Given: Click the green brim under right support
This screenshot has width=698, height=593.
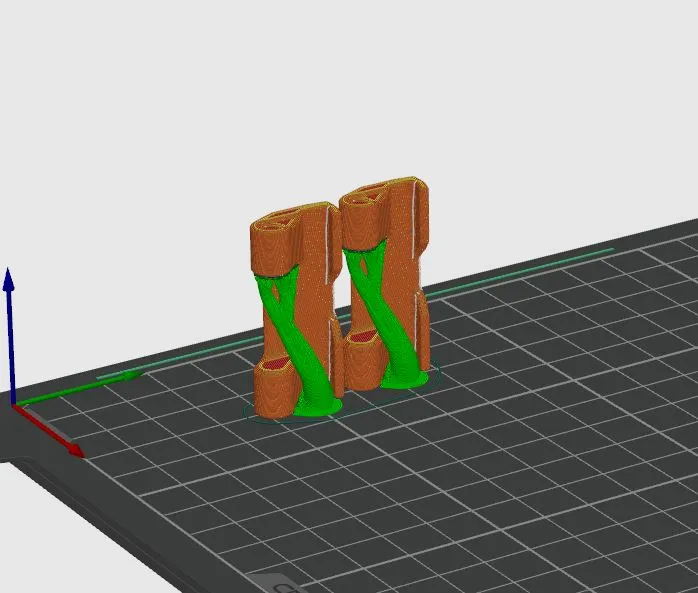Looking at the screenshot, I should click(x=406, y=381).
